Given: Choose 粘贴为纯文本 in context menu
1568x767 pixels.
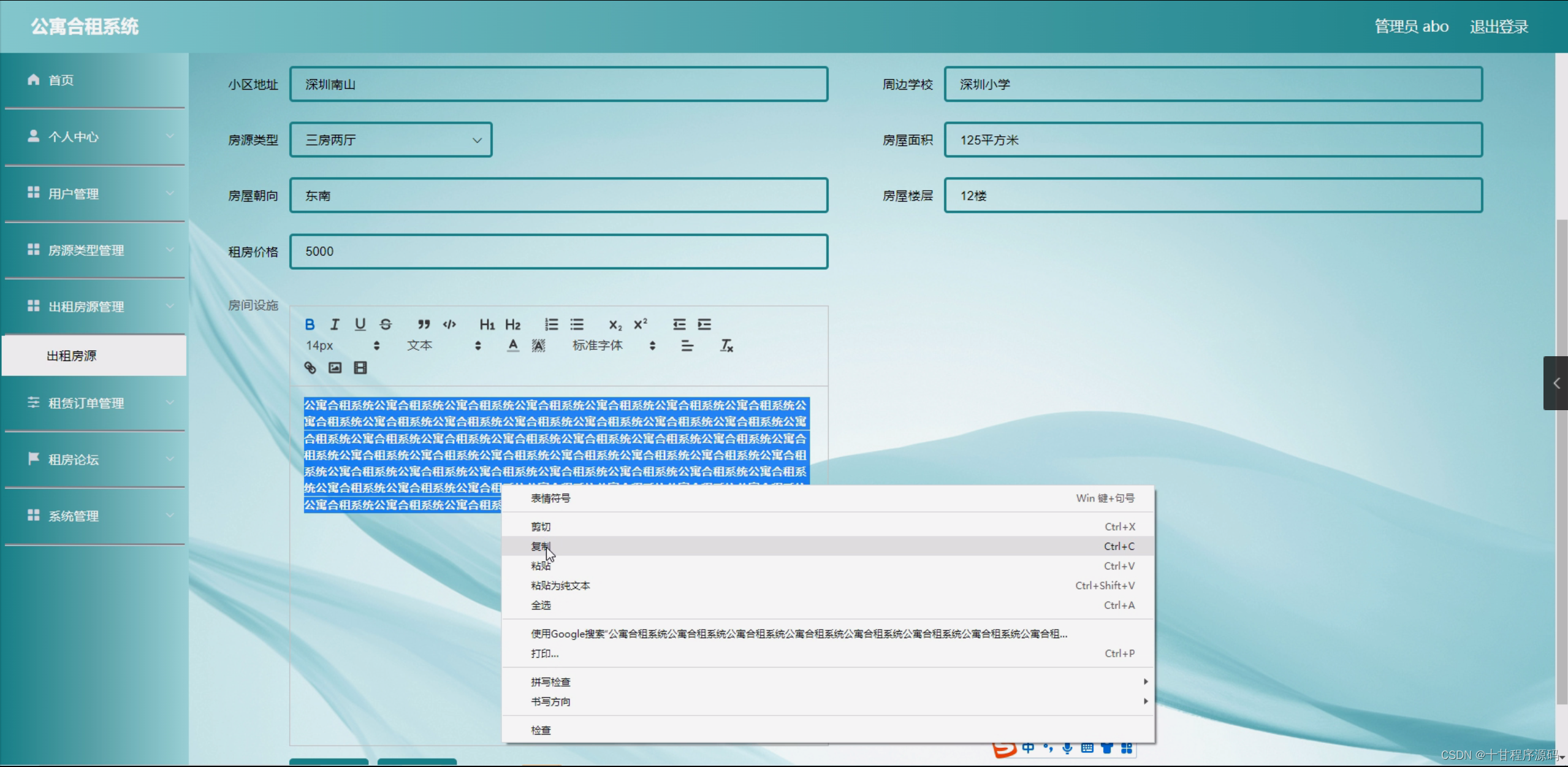Looking at the screenshot, I should (x=828, y=586).
